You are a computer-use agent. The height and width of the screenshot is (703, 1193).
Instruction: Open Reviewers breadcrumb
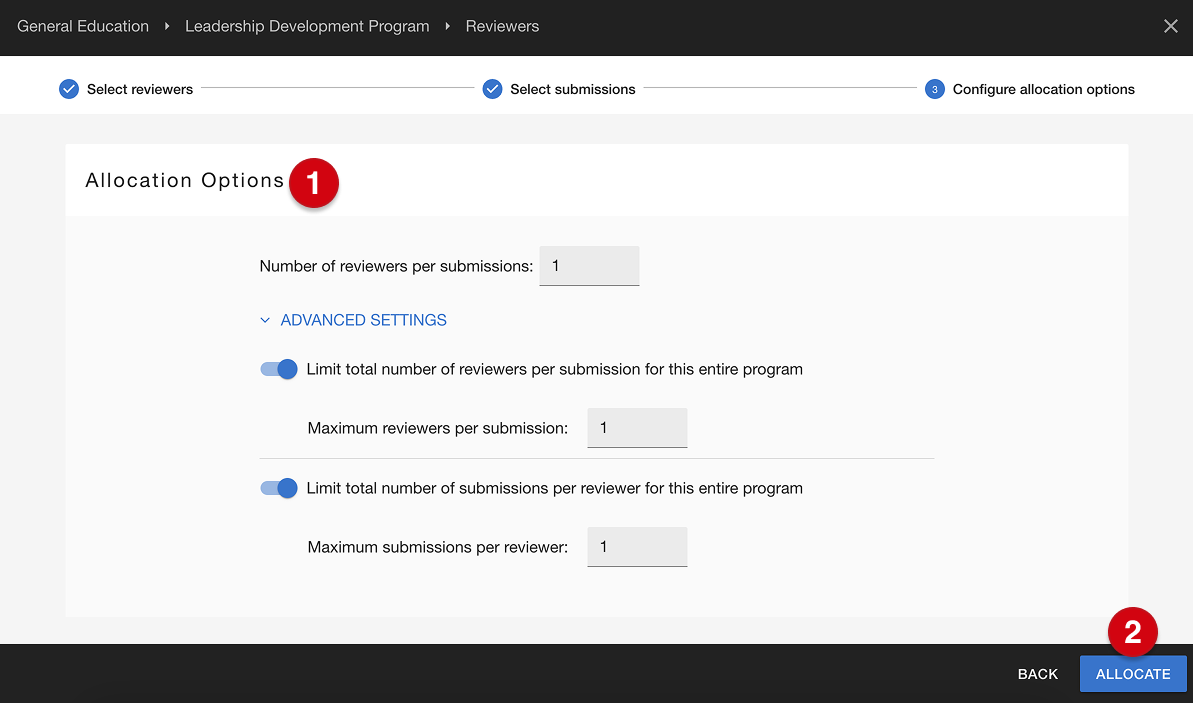(x=502, y=27)
